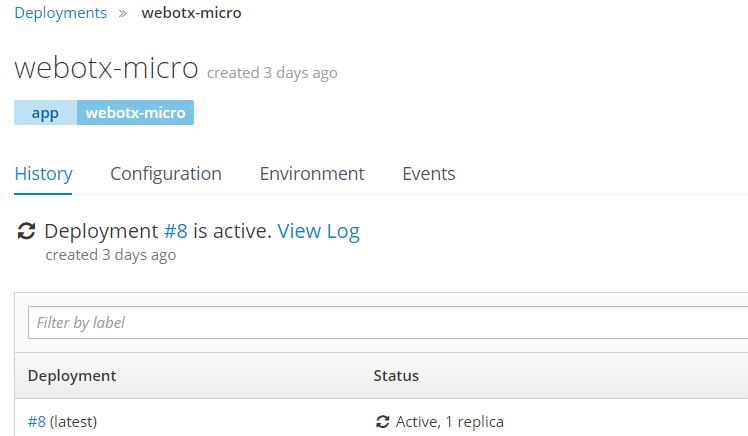Image resolution: width=748 pixels, height=436 pixels.
Task: Open #8 link in the active deployment heading
Action: (175, 231)
